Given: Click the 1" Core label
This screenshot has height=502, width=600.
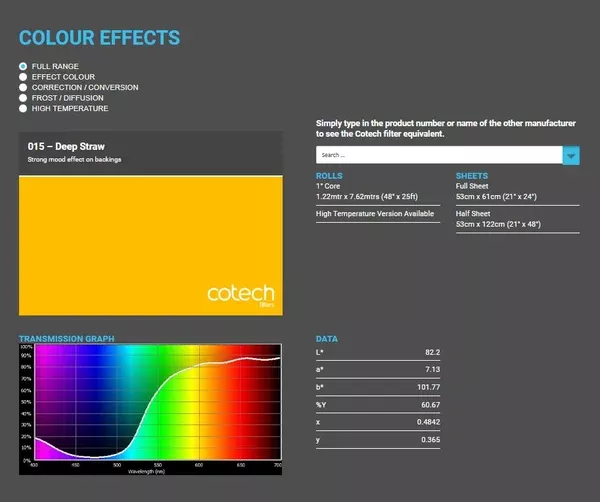Looking at the screenshot, I should (328, 186).
